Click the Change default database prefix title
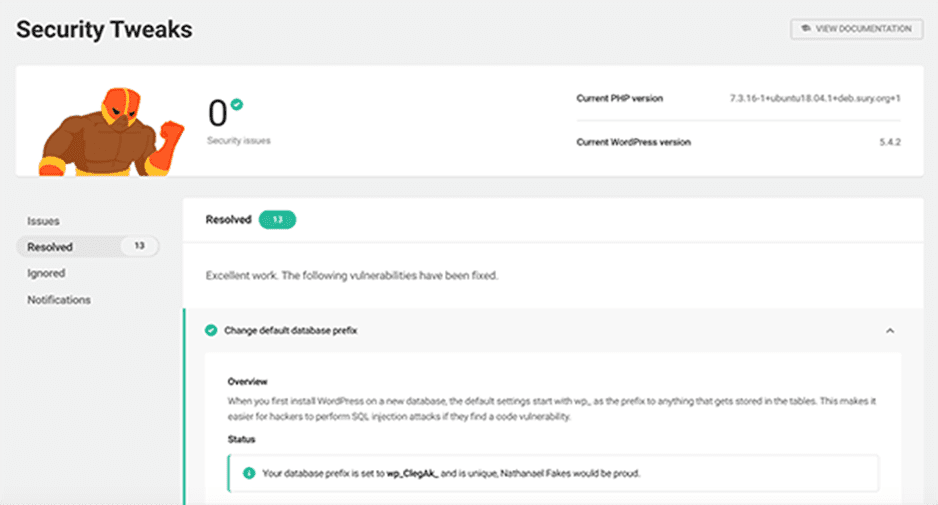 click(290, 330)
